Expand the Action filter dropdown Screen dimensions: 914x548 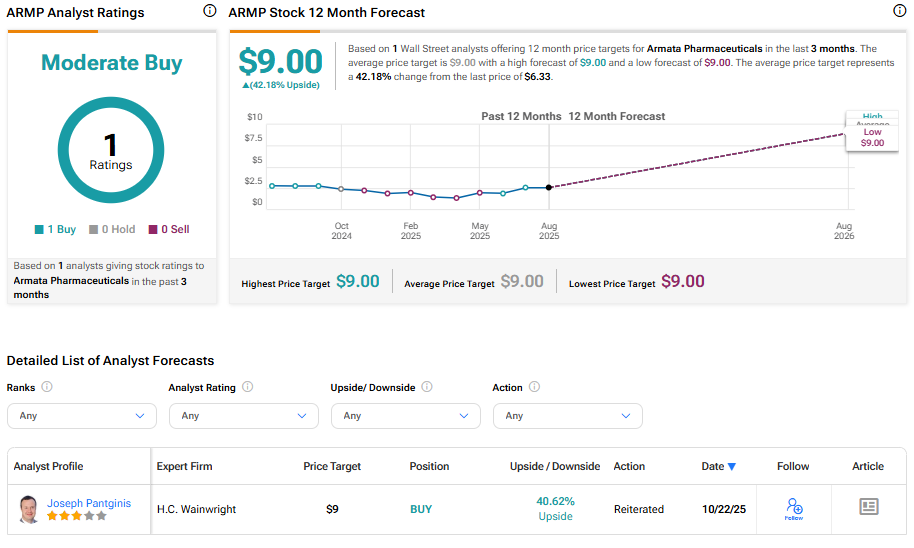(568, 416)
